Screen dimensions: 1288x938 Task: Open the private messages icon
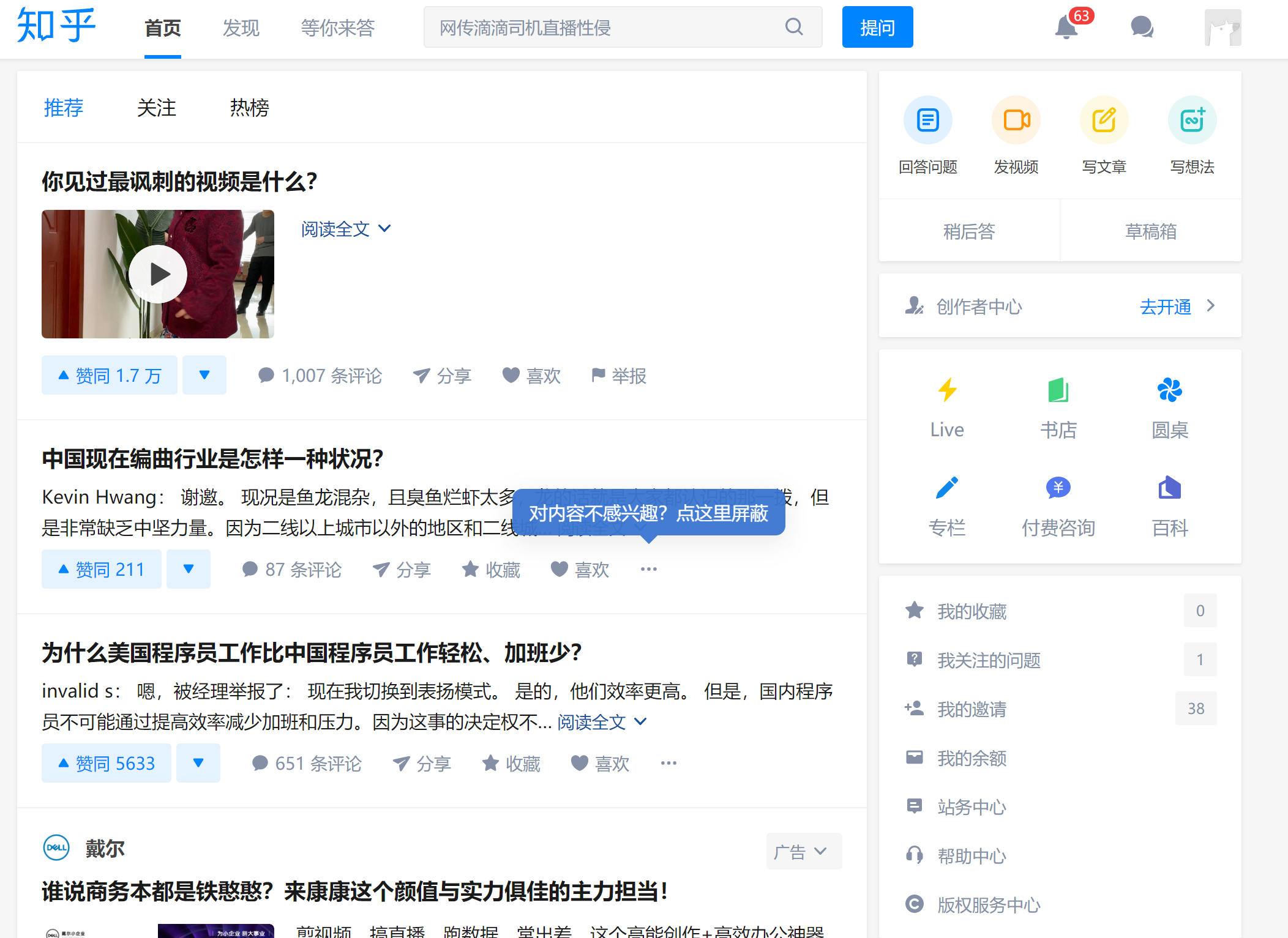coord(1141,27)
